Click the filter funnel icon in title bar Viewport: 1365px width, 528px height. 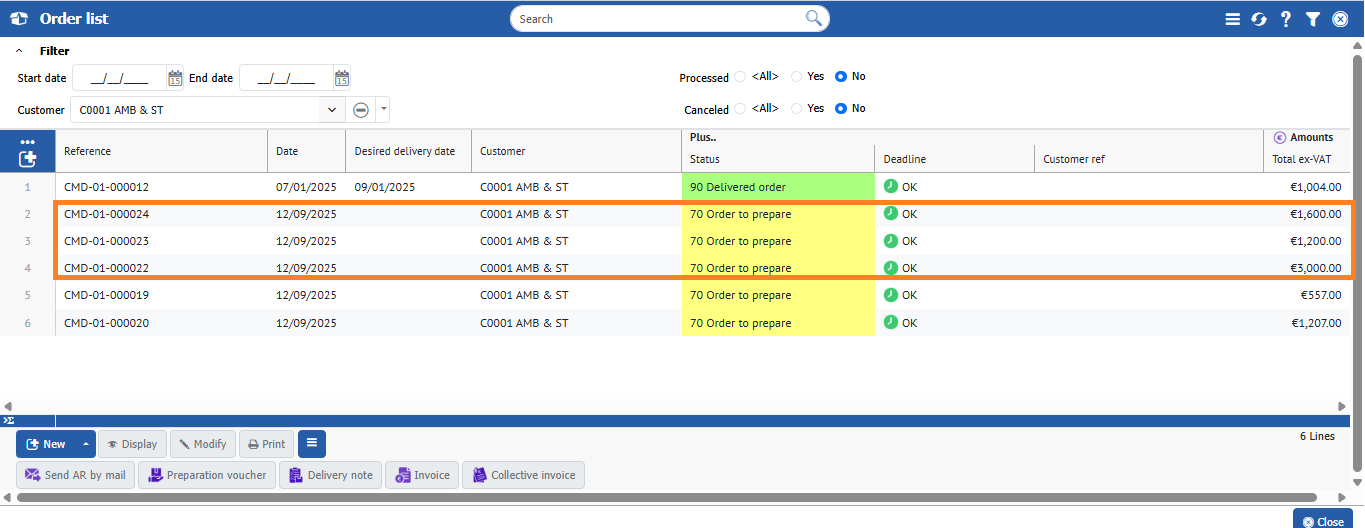click(1313, 19)
